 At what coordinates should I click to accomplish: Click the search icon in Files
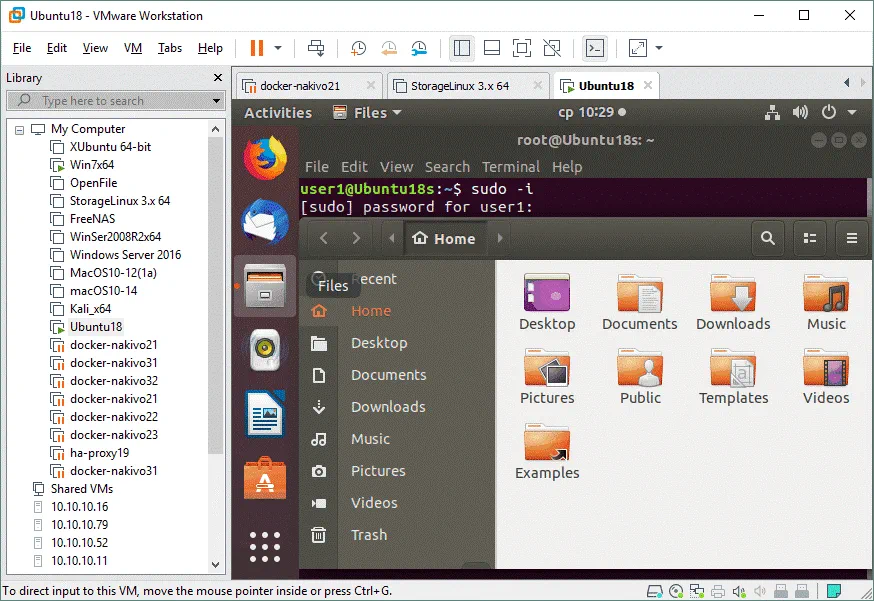767,238
